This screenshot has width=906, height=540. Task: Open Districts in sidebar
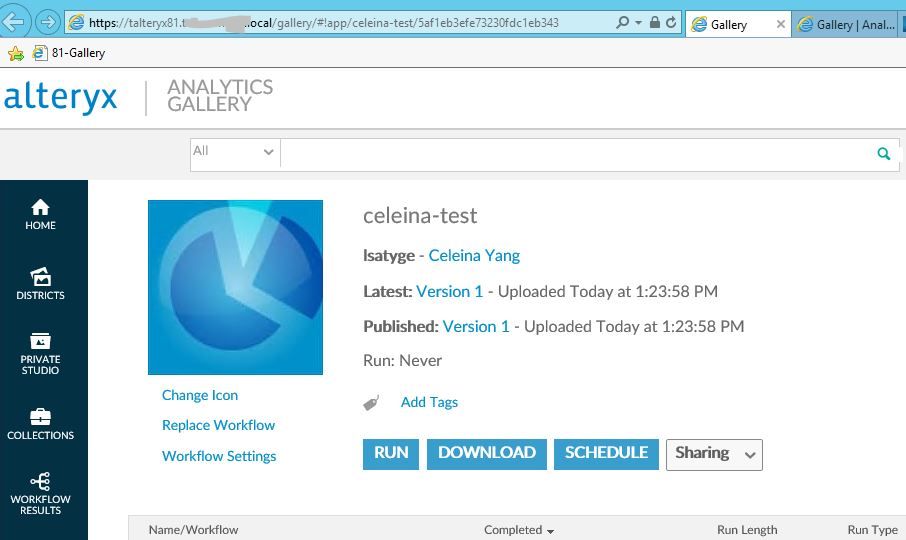point(40,284)
